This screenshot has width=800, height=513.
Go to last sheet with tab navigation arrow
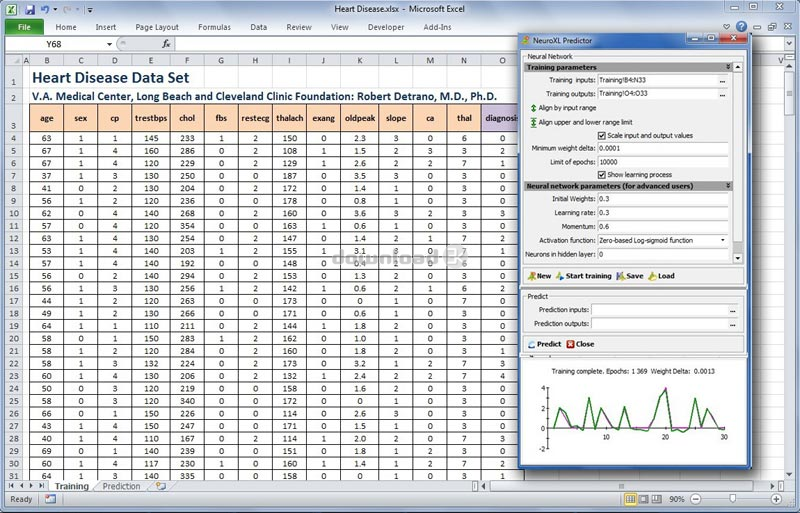42,486
